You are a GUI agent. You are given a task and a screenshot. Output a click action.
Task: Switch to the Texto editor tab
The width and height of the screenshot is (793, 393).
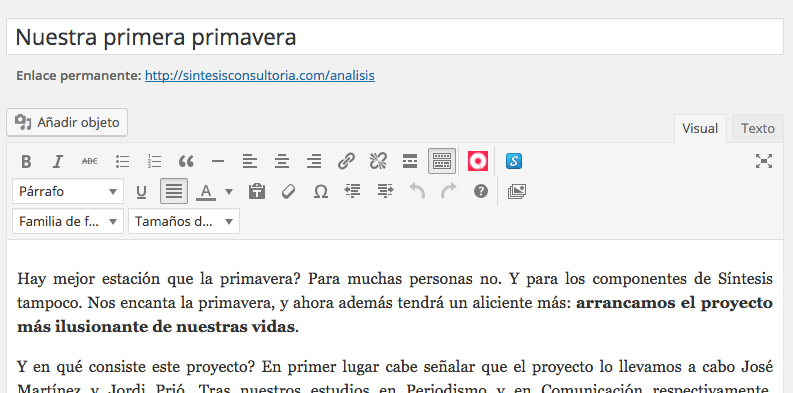click(x=758, y=128)
